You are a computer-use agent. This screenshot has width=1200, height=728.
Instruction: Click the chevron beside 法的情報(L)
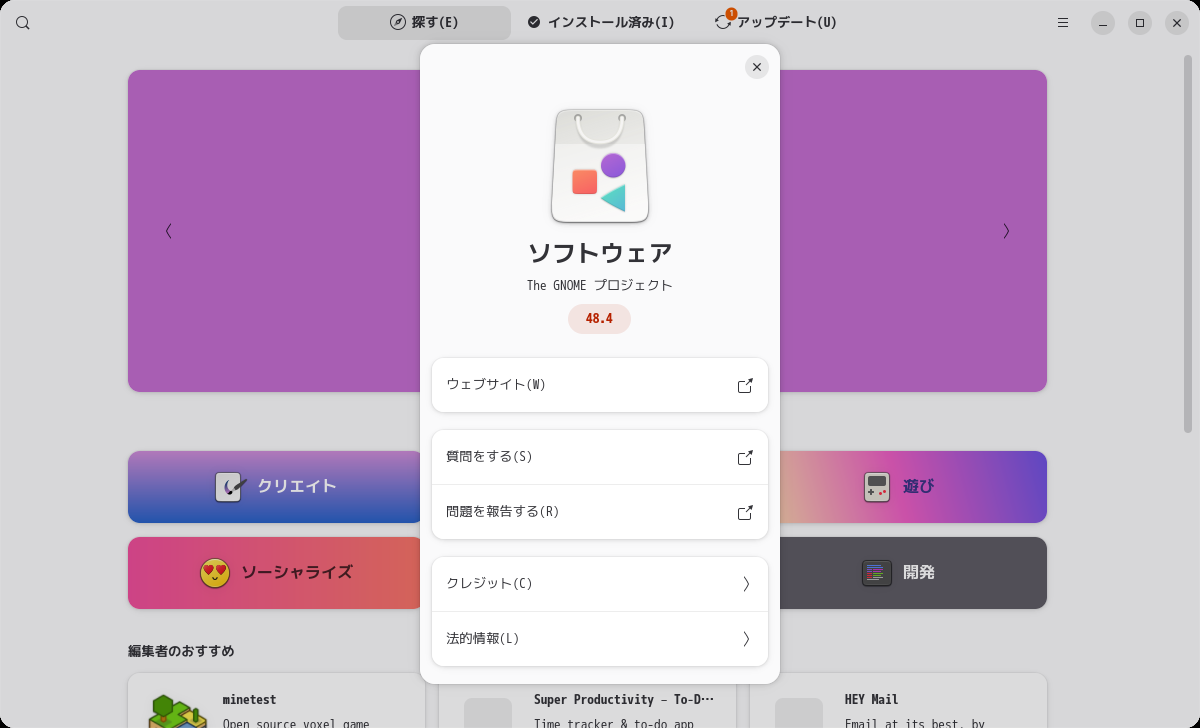coord(746,639)
